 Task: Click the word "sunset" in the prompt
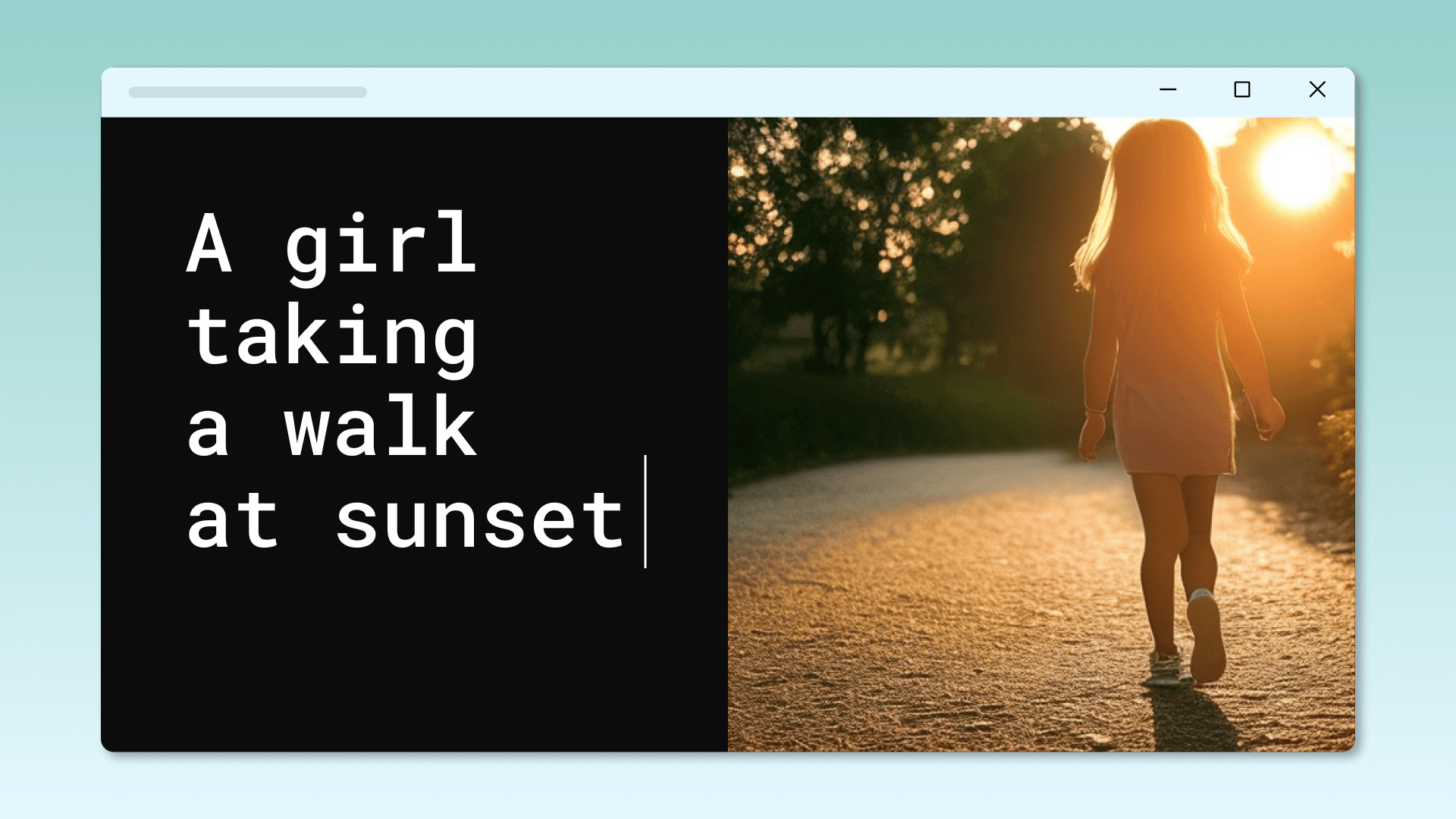click(479, 521)
